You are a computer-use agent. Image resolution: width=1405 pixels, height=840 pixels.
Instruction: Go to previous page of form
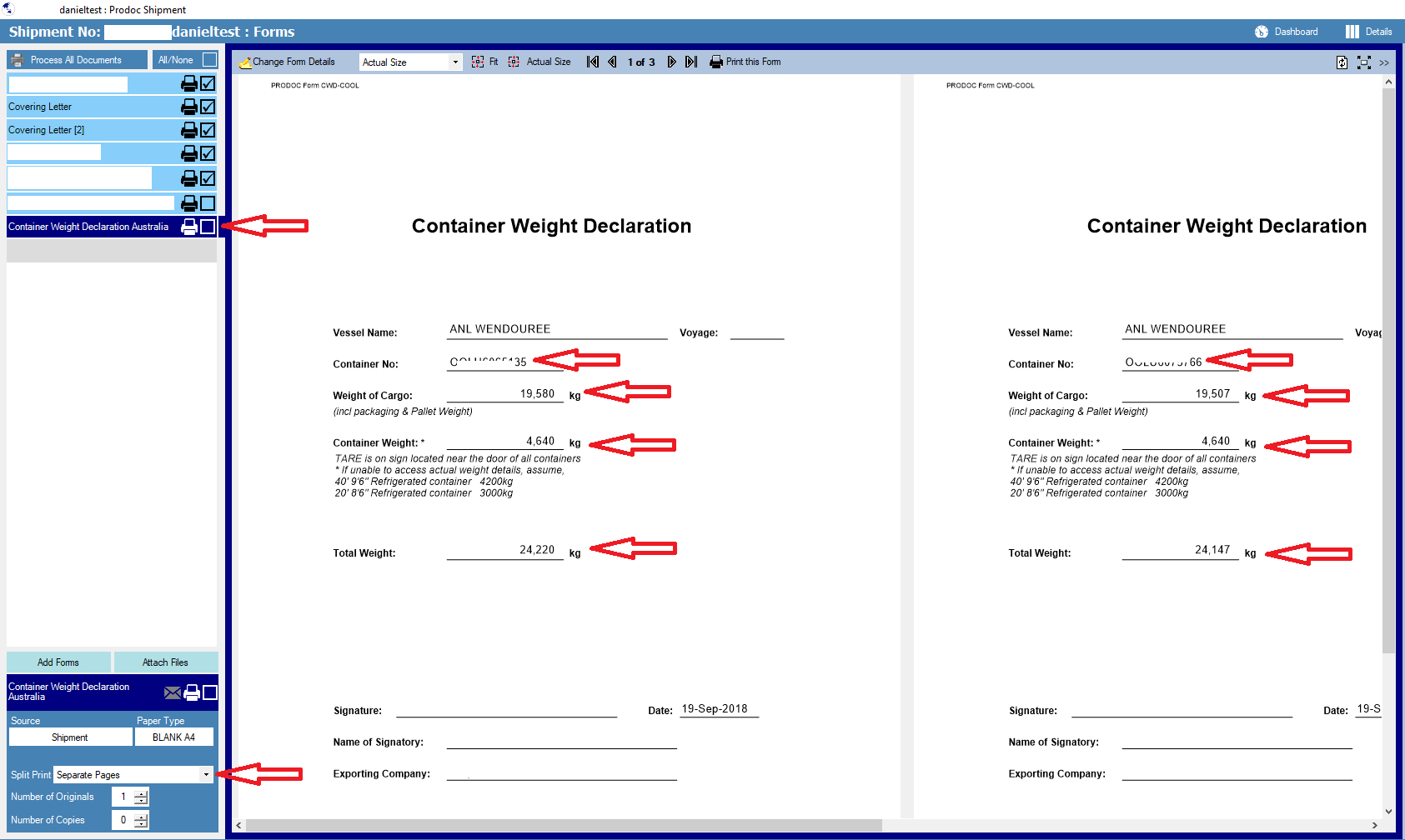612,62
